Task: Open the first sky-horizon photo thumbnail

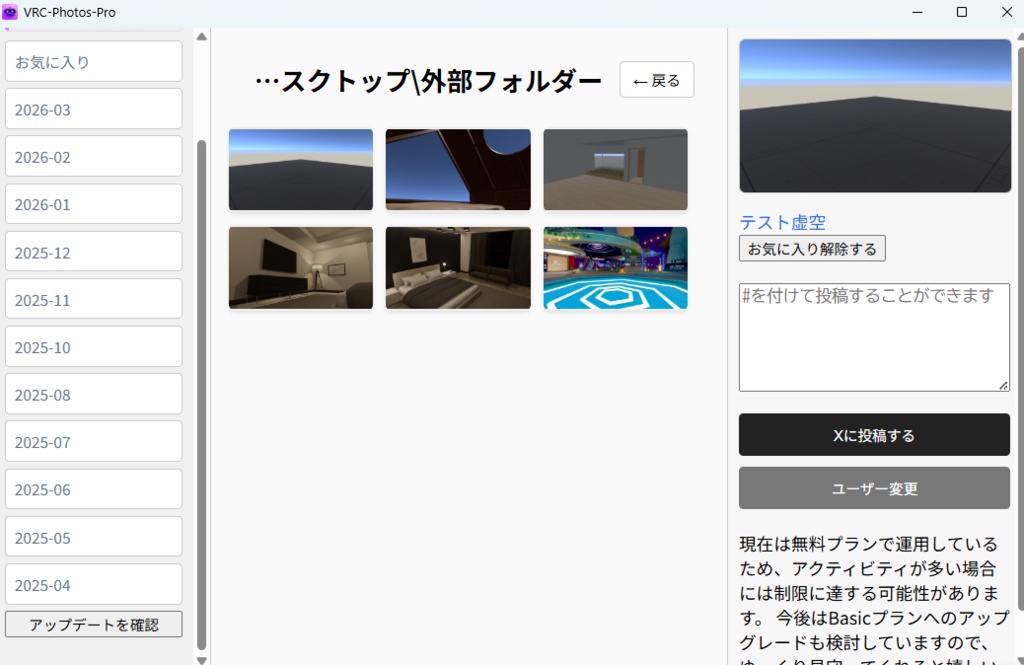Action: coord(300,170)
